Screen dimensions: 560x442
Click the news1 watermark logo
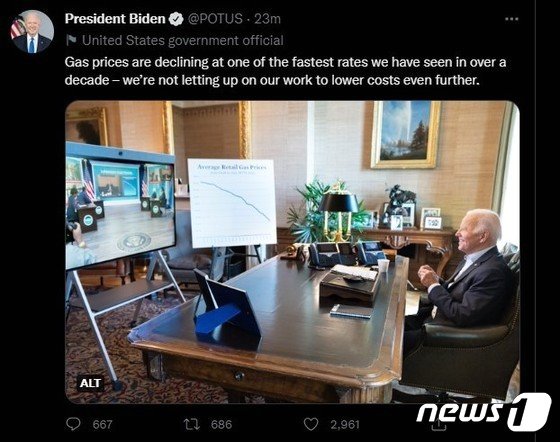(483, 411)
